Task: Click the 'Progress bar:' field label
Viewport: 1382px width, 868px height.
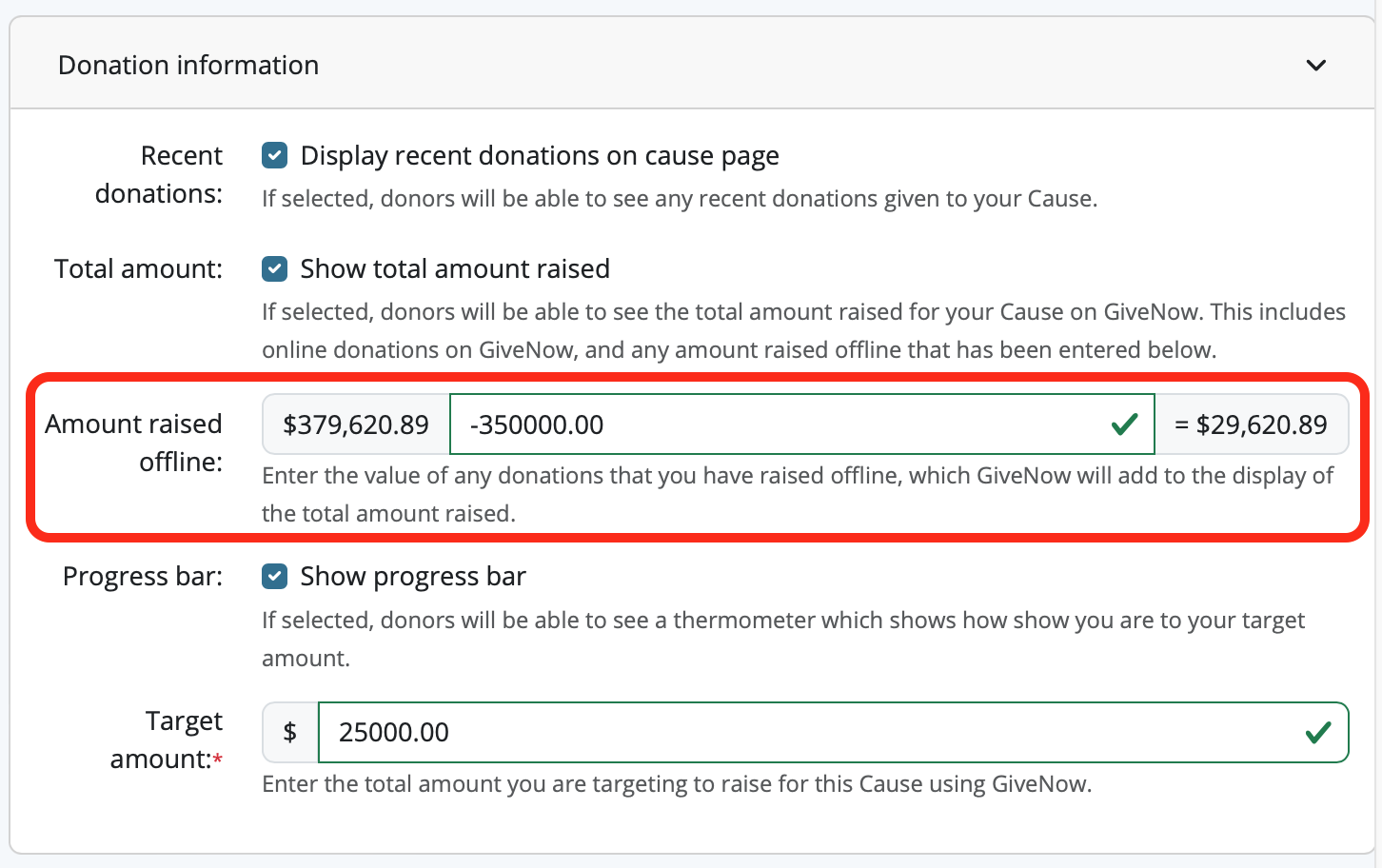Action: point(143,577)
